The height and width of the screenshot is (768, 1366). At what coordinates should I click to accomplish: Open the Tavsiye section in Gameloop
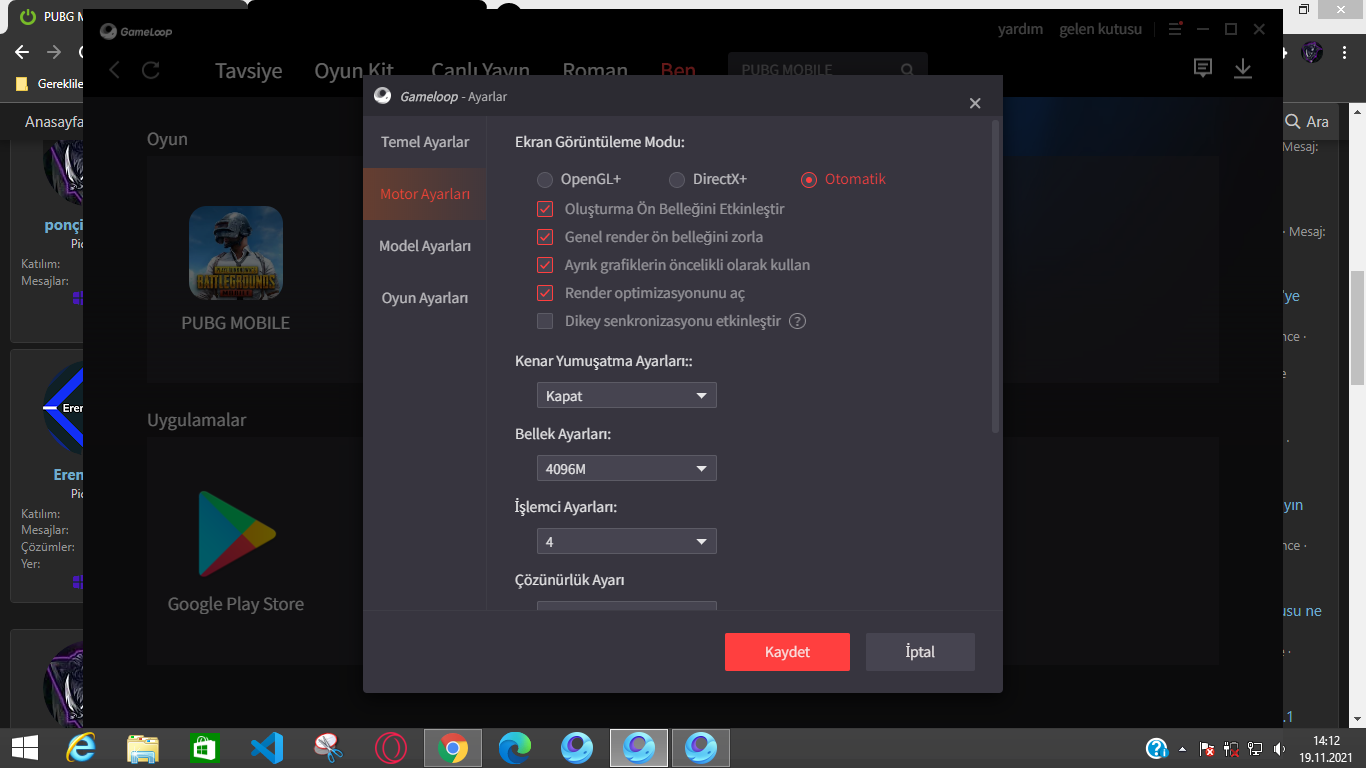(x=249, y=71)
